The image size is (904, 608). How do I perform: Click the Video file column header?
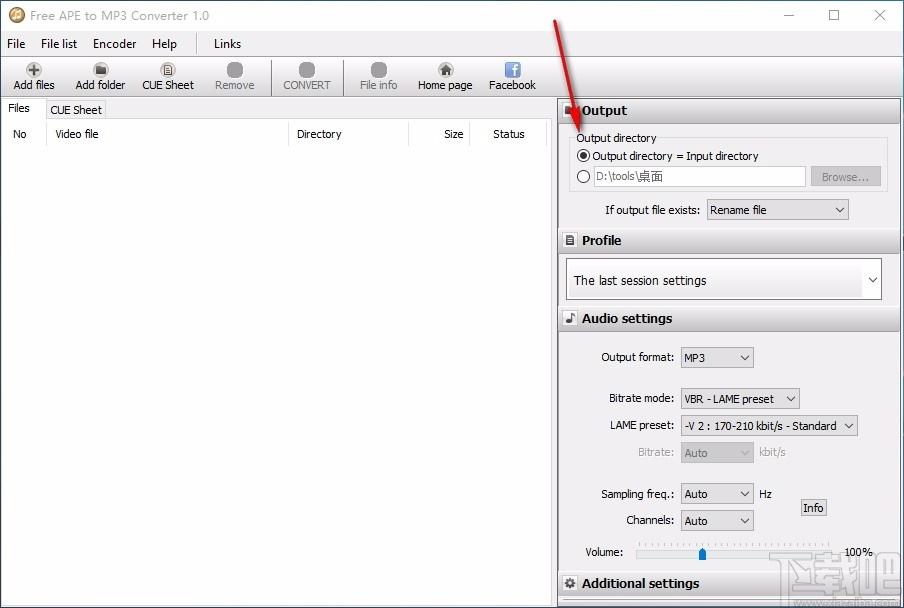(167, 134)
